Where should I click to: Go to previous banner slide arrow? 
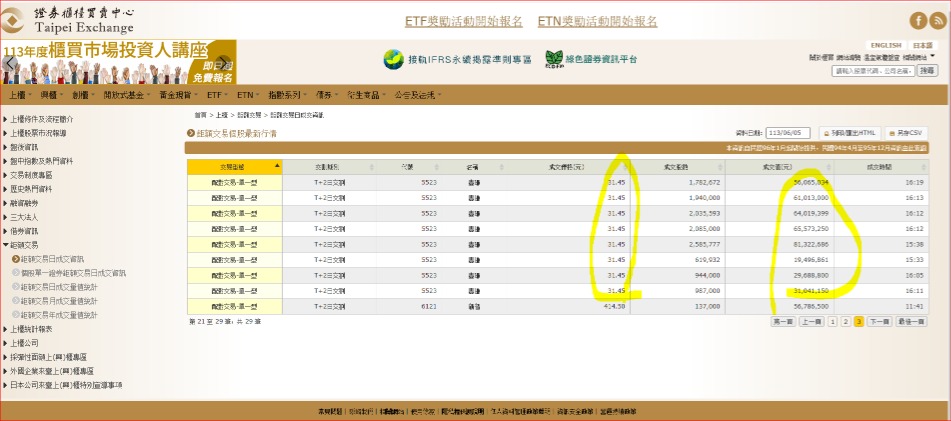(8, 63)
